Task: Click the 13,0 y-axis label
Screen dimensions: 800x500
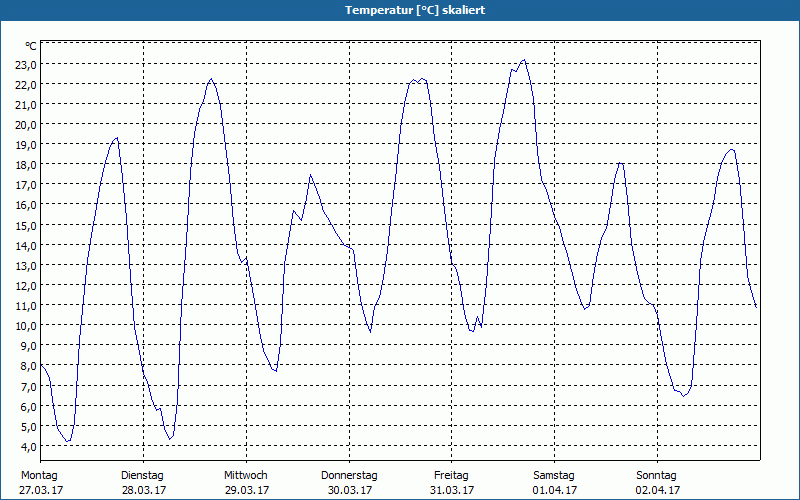Action: (x=28, y=265)
